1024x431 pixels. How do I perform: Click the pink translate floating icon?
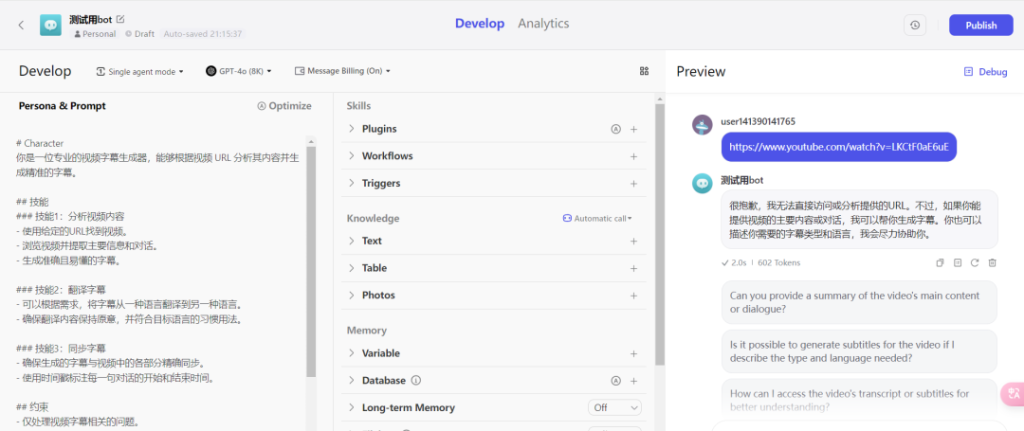1013,393
